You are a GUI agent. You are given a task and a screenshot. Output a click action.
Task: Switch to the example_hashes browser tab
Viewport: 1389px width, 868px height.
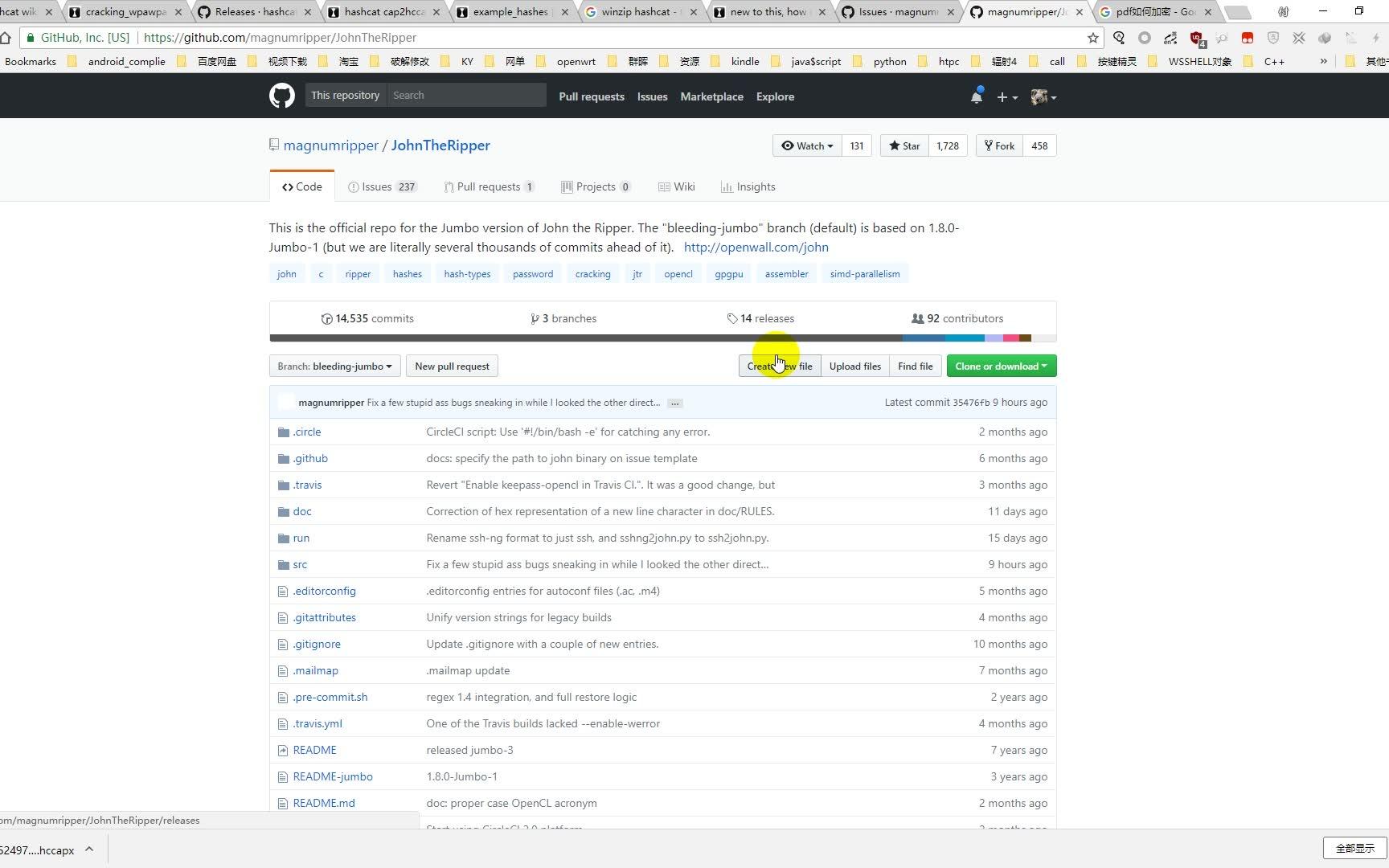click(x=510, y=12)
